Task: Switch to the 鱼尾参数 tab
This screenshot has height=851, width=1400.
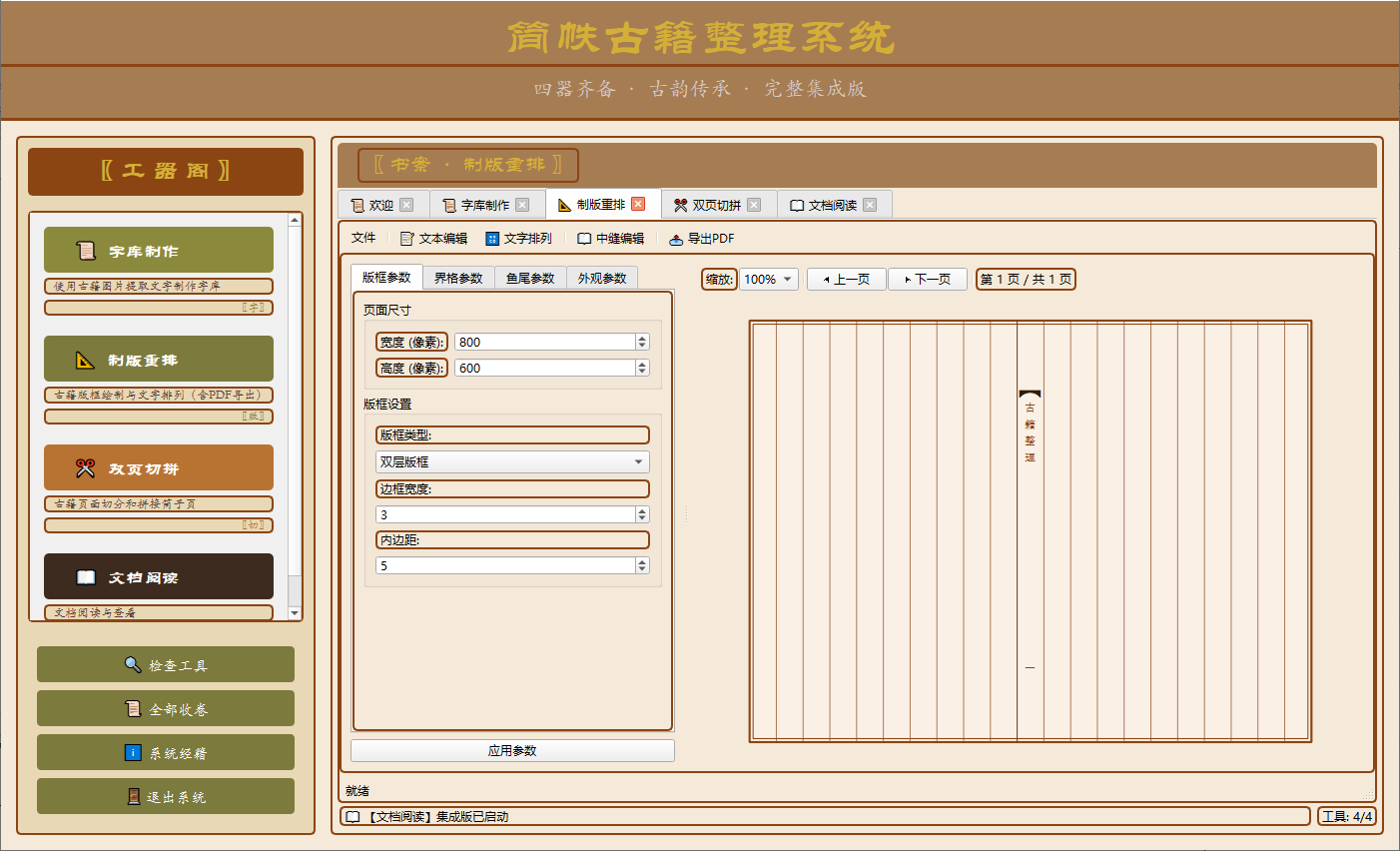Action: [x=530, y=278]
